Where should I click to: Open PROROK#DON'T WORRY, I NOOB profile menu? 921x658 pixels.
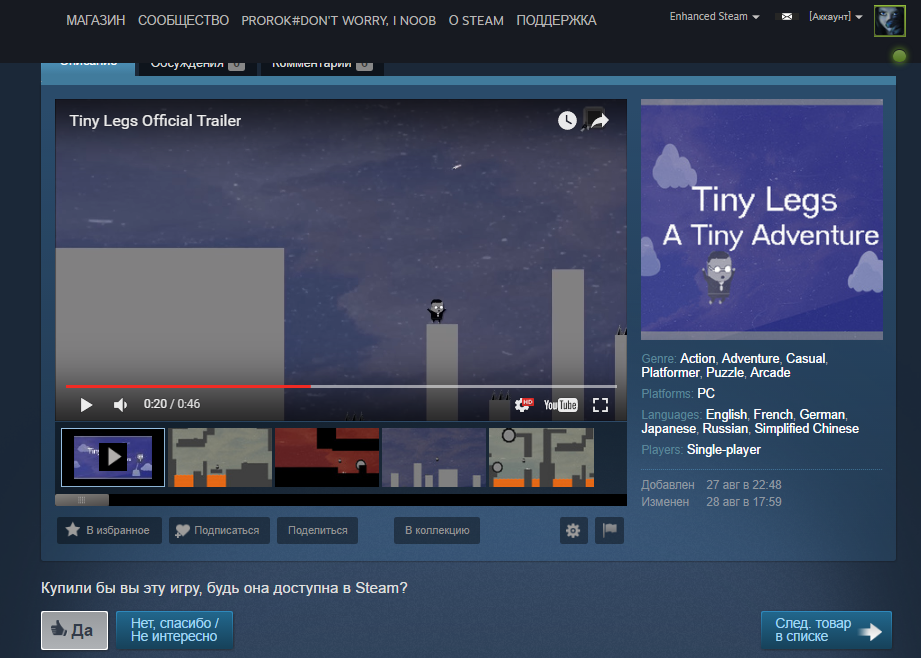point(338,21)
